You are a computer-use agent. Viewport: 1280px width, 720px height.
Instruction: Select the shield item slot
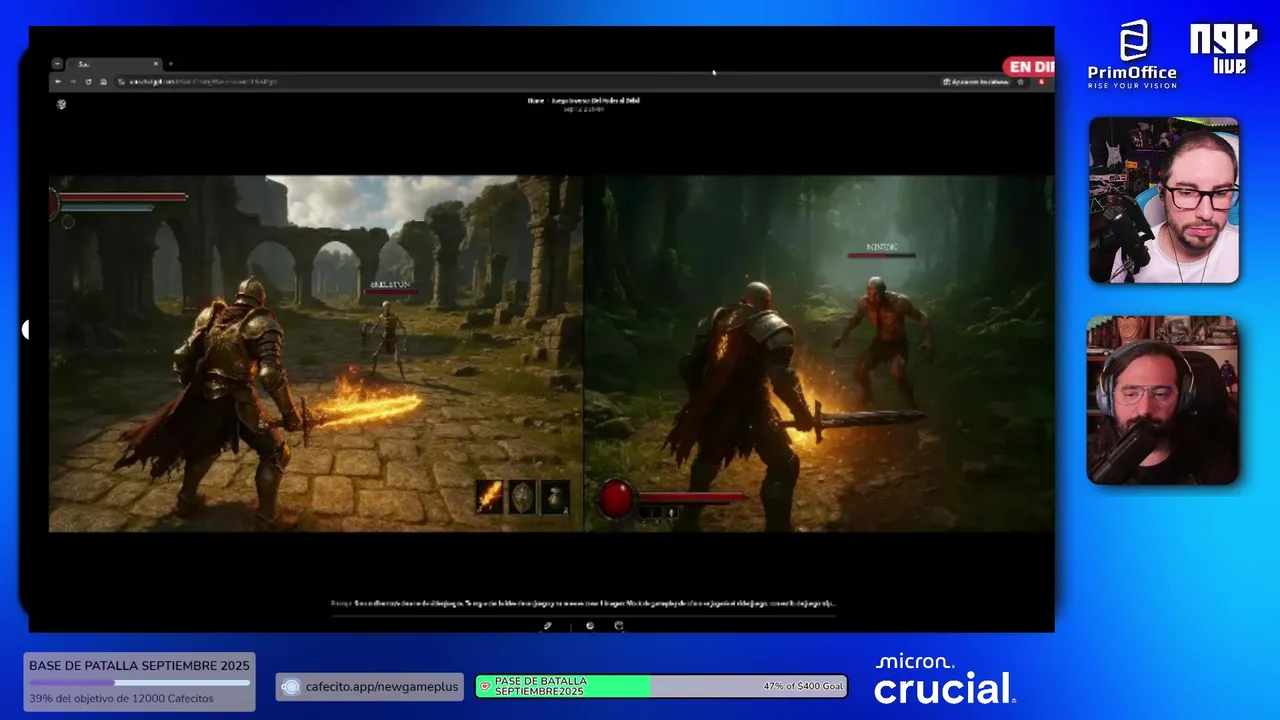522,496
